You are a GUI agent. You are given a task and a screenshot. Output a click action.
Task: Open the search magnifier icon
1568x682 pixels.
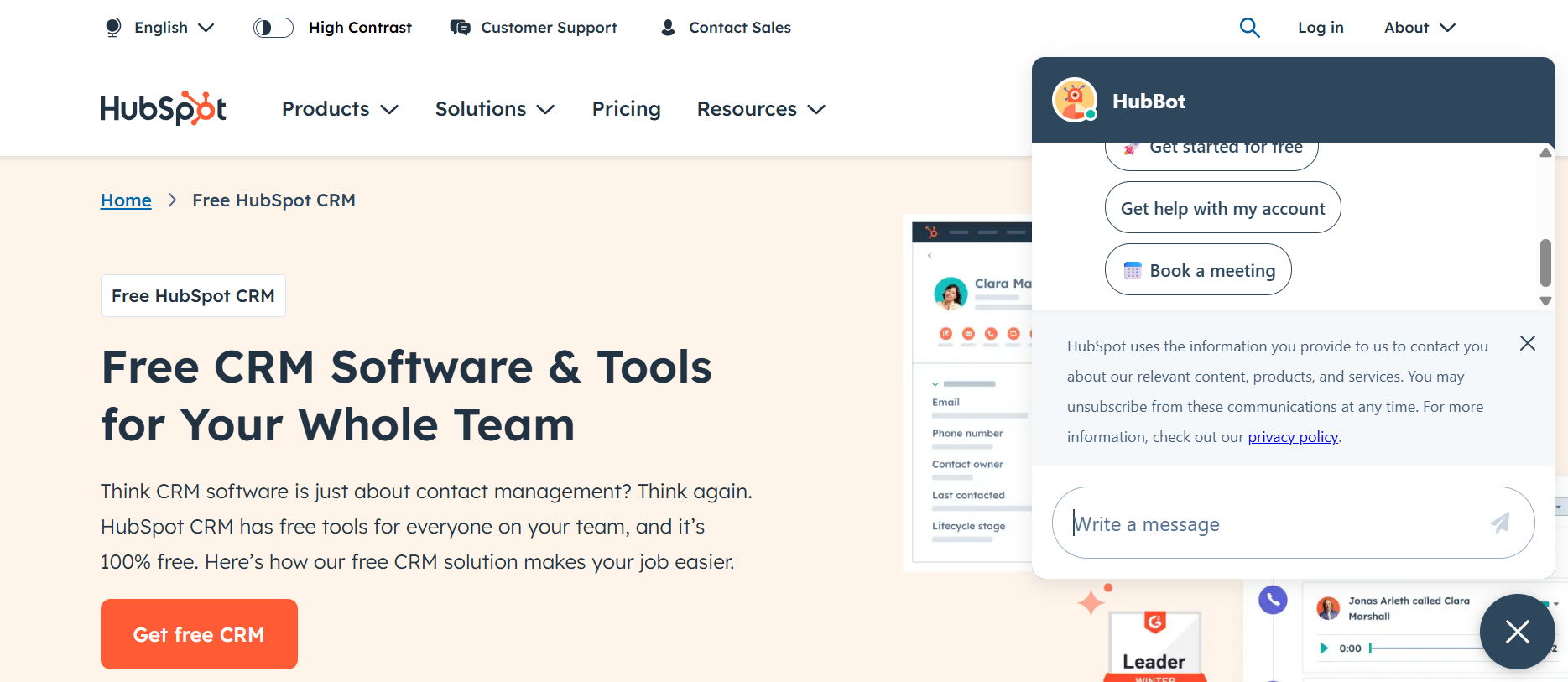[1250, 28]
